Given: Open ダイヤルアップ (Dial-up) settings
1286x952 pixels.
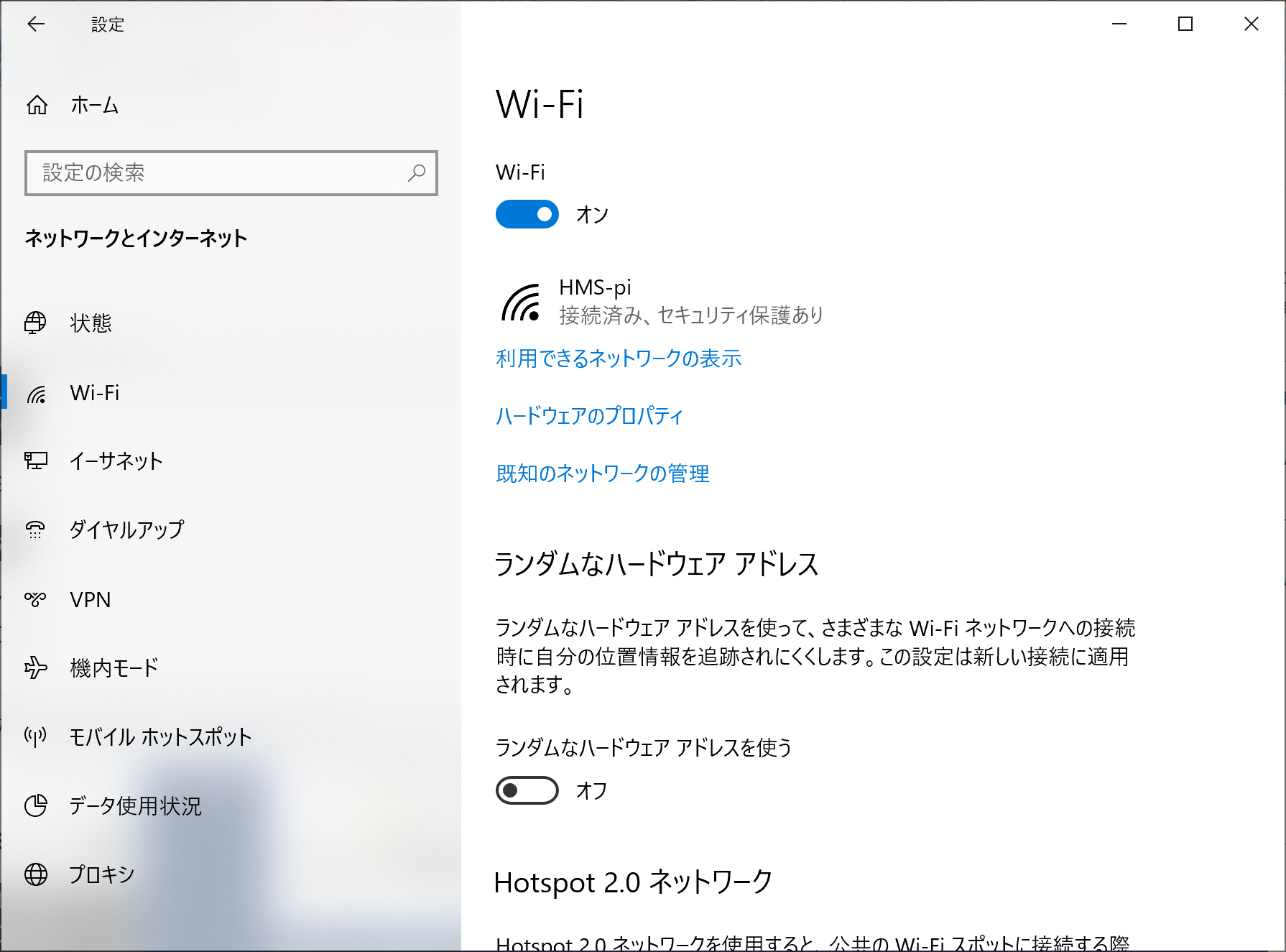Looking at the screenshot, I should [126, 530].
